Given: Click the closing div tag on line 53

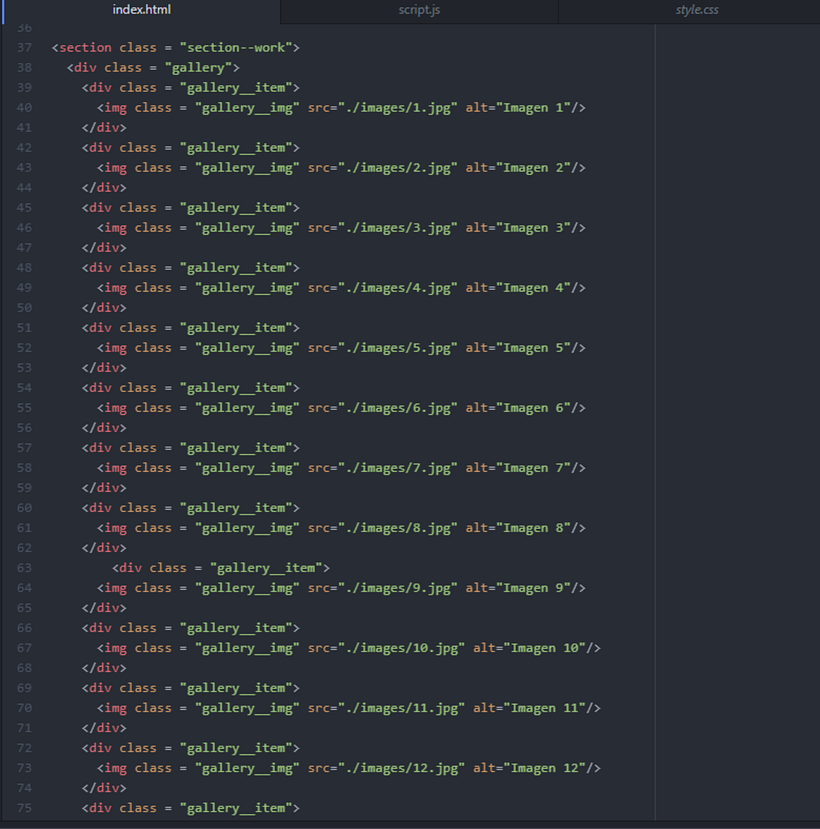Looking at the screenshot, I should click(104, 367).
